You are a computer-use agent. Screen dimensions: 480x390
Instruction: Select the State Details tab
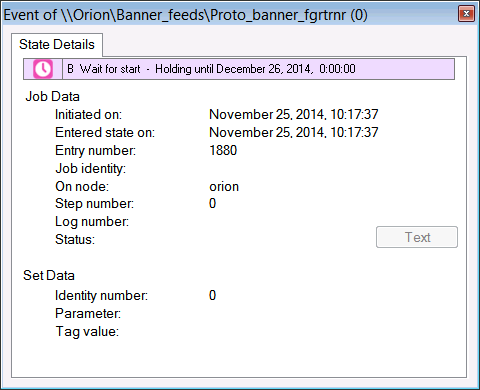point(57,44)
